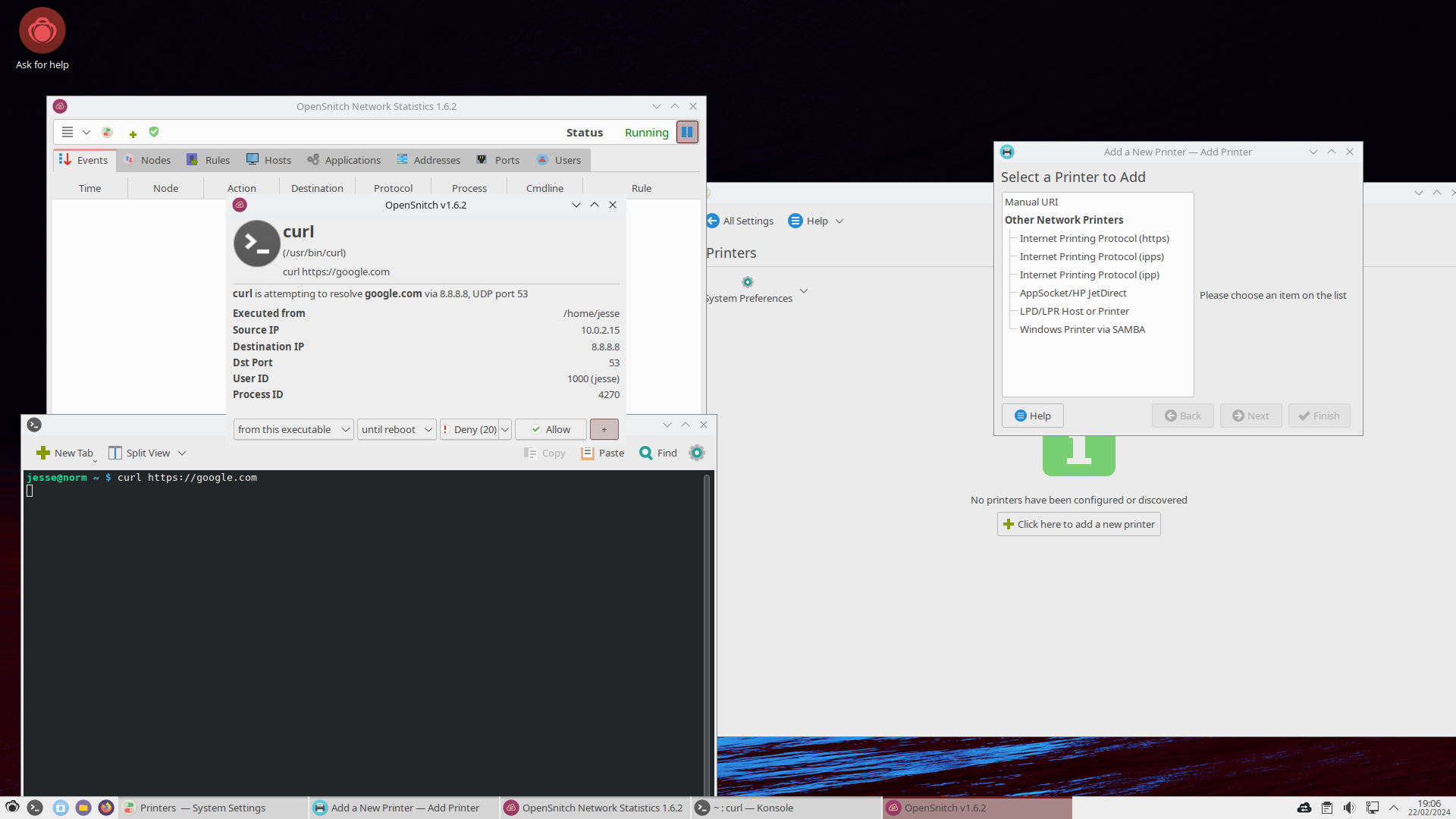Select LPD/LPR Host or Printer
The width and height of the screenshot is (1456, 819).
1075,311
